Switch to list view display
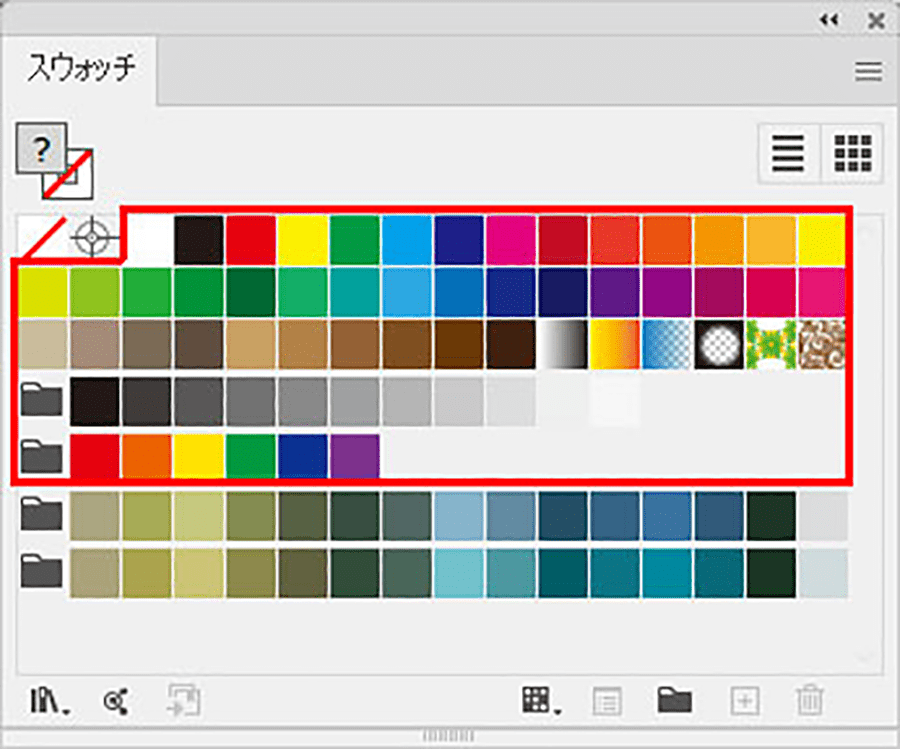Image resolution: width=900 pixels, height=749 pixels. (788, 153)
